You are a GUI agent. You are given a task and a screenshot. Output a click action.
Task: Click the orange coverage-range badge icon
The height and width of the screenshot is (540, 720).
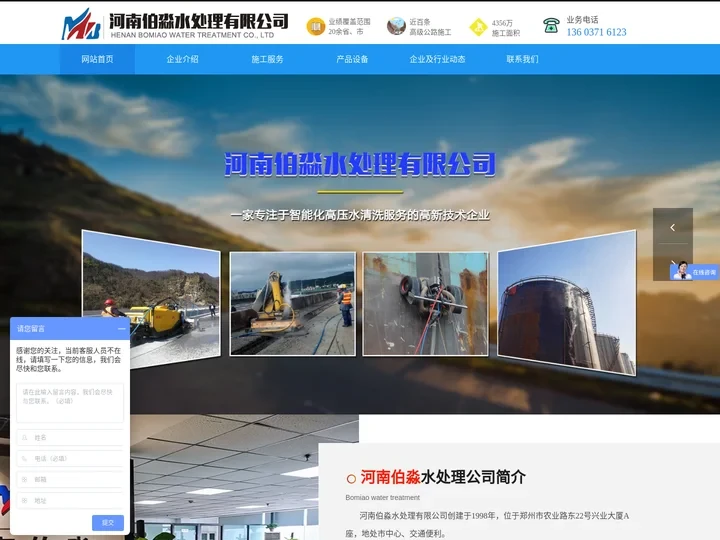[316, 27]
